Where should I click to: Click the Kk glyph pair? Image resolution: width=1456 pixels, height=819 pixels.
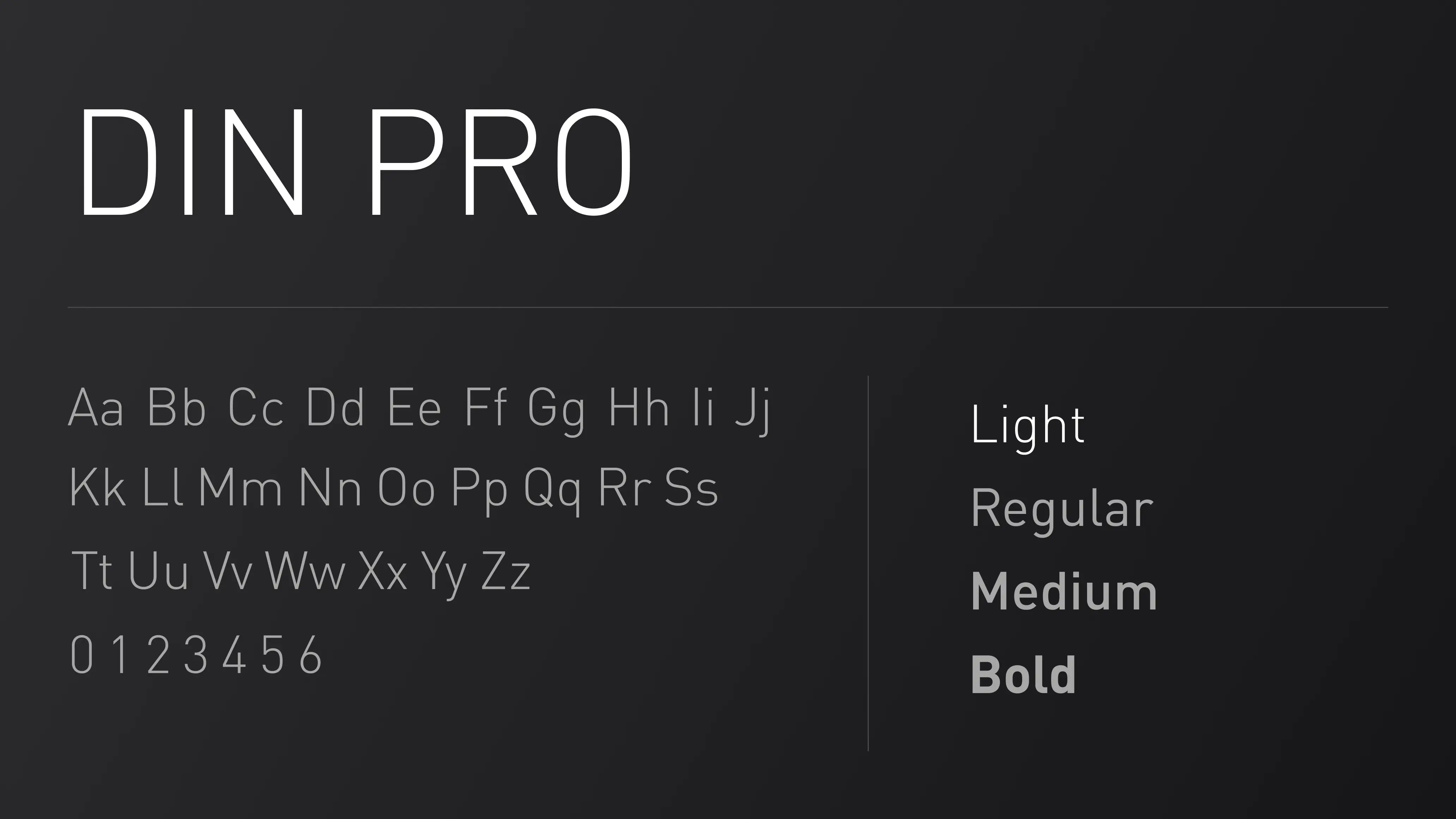[97, 487]
